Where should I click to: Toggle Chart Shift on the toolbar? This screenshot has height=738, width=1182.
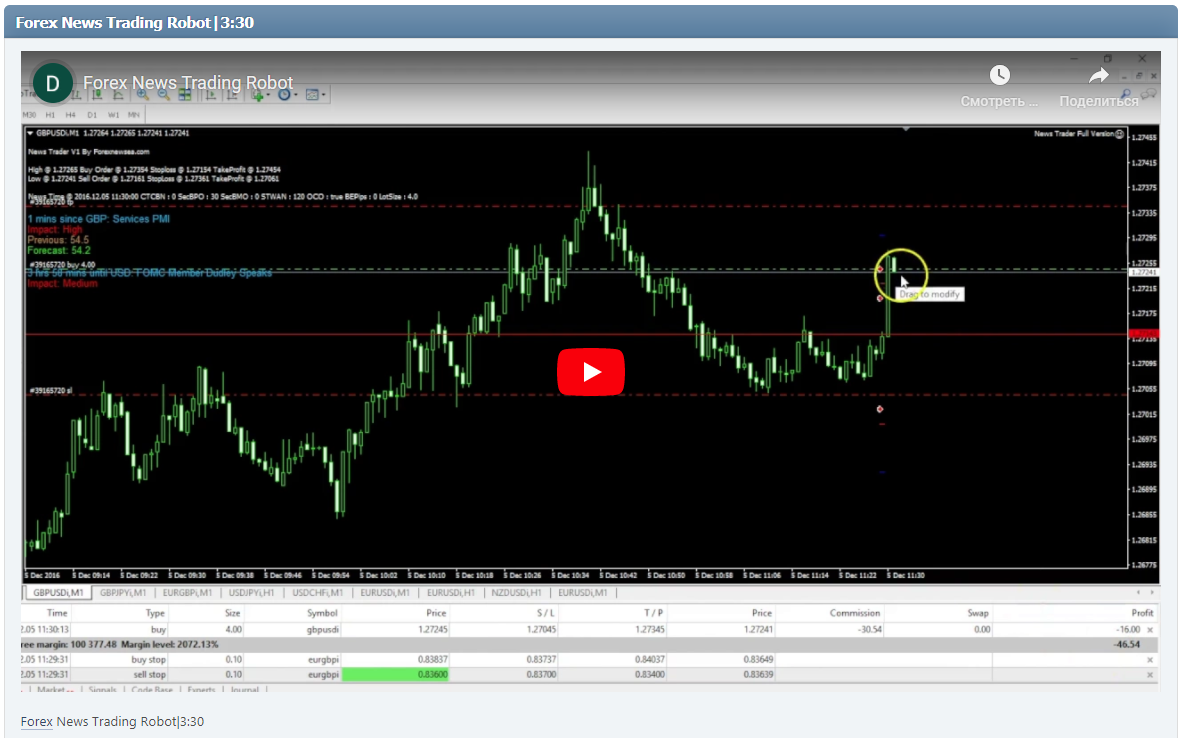point(230,96)
